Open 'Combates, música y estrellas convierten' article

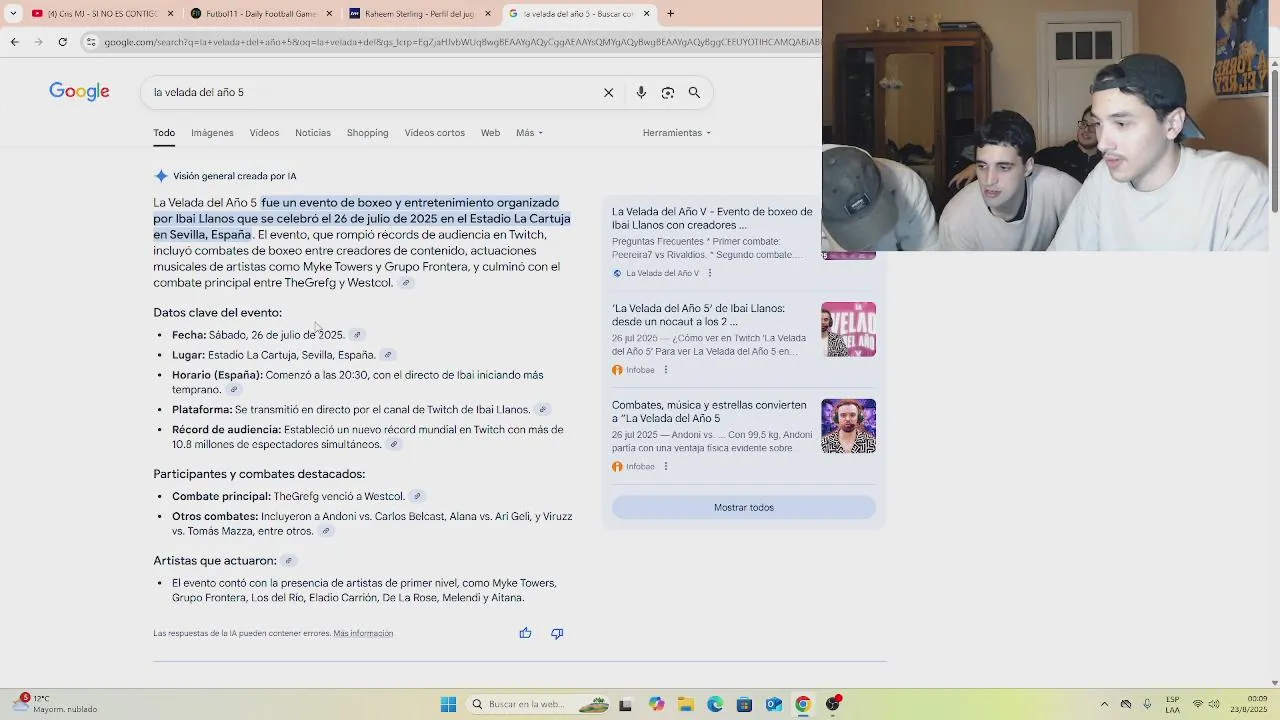tap(709, 412)
